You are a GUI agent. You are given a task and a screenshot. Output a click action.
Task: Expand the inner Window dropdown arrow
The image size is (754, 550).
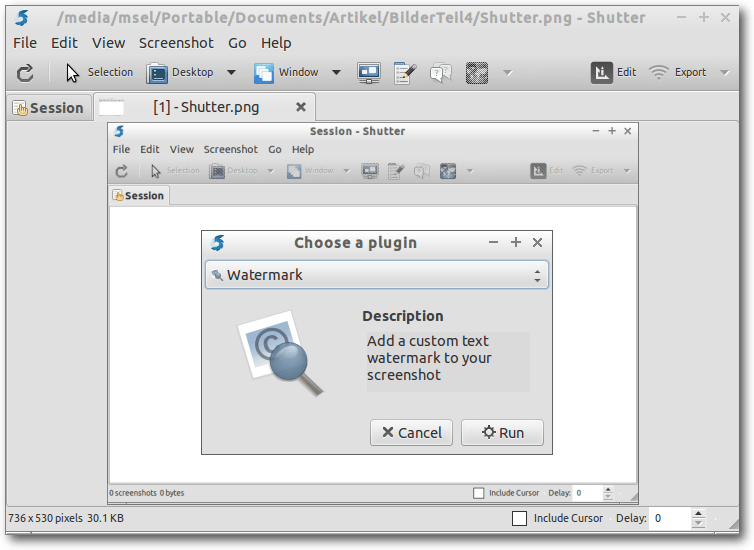346,171
